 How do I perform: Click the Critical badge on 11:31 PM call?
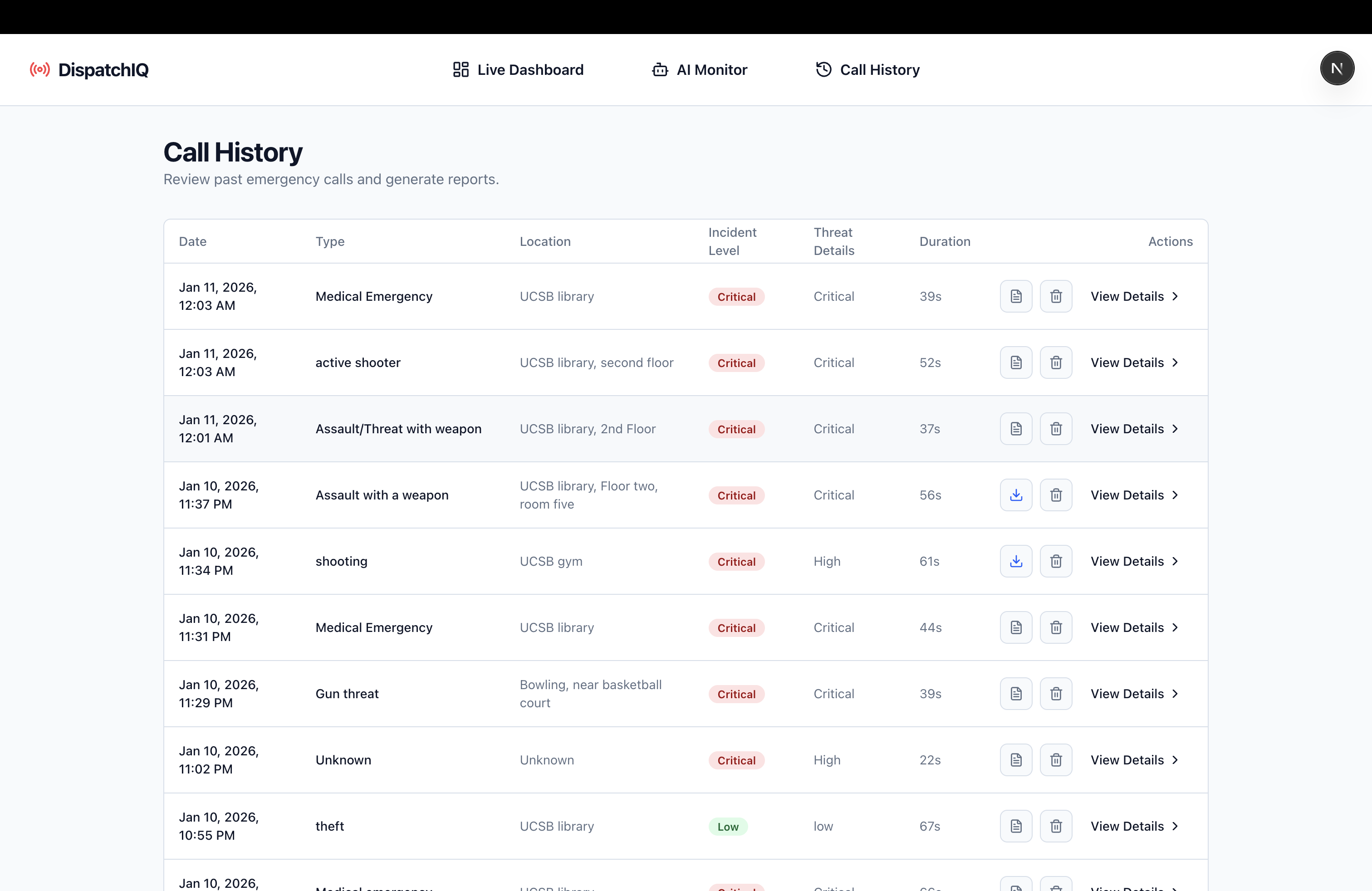pyautogui.click(x=735, y=628)
